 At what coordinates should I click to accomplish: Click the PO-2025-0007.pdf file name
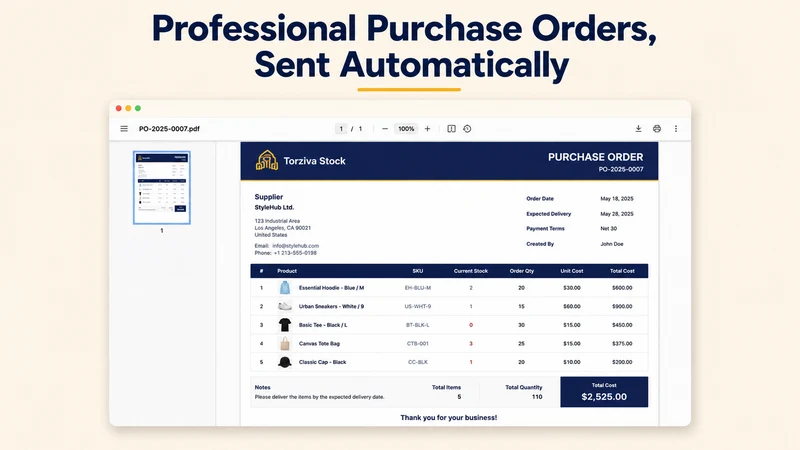[169, 129]
